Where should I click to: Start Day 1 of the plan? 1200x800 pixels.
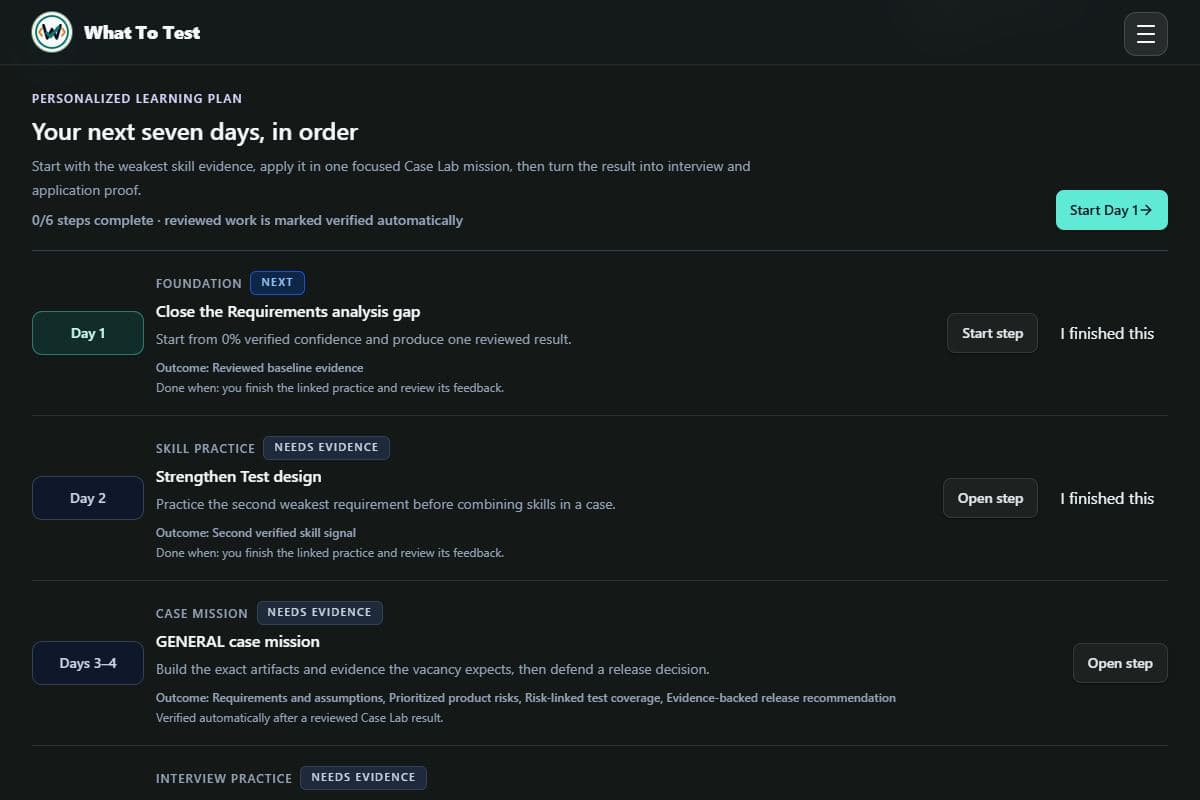pyautogui.click(x=1111, y=210)
